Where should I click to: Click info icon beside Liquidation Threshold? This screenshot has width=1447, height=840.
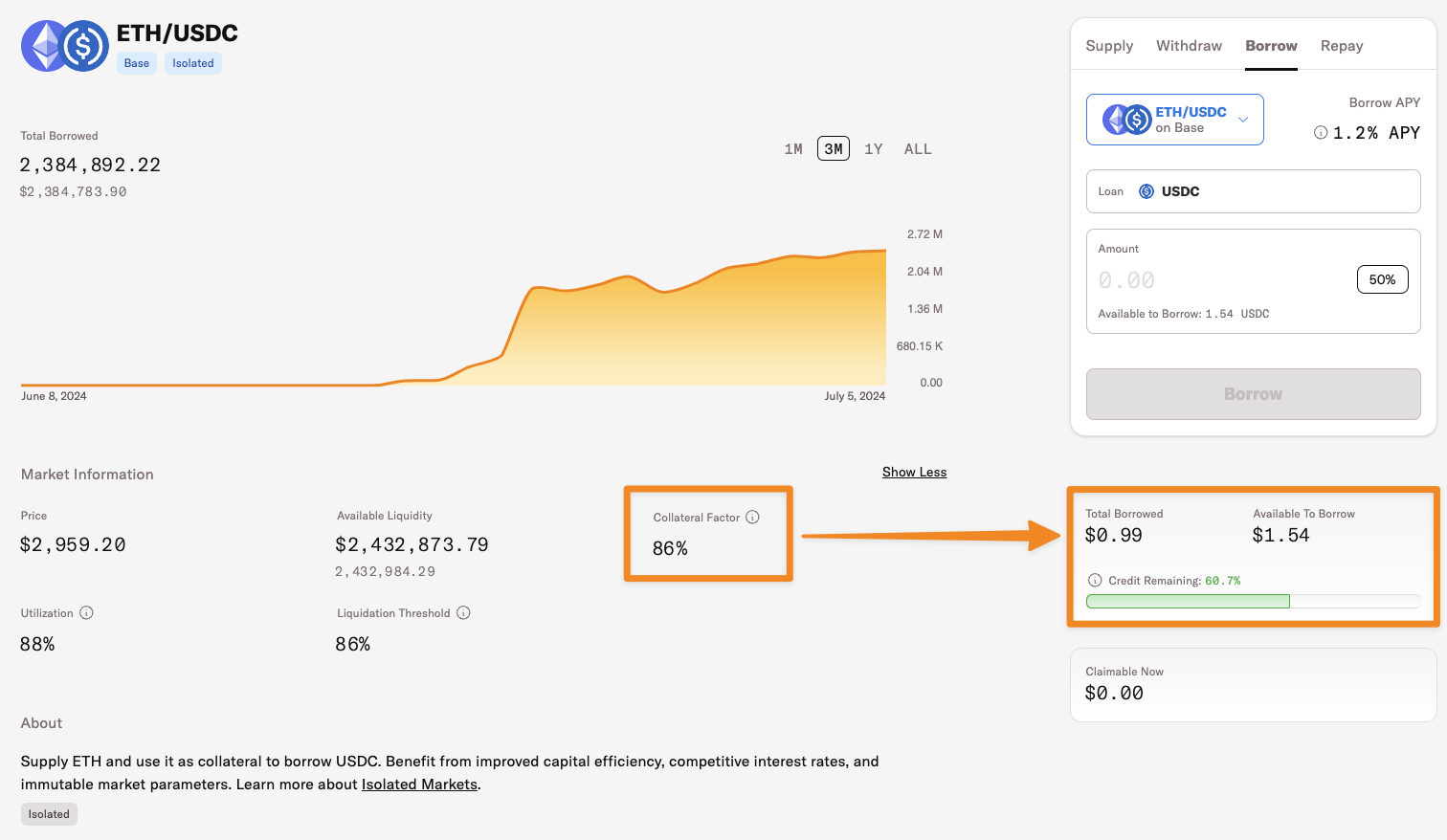pos(463,613)
